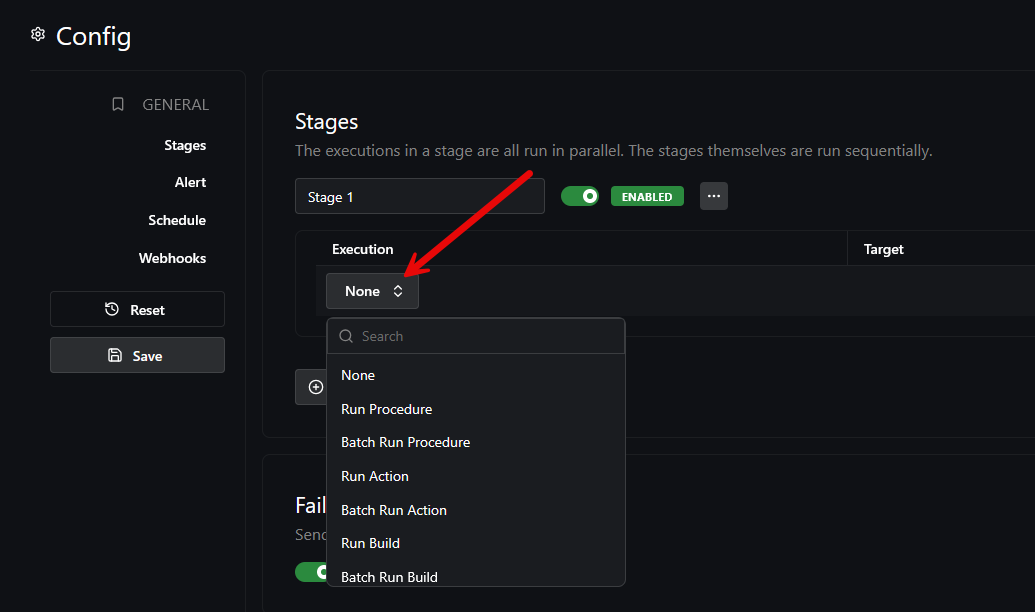Click the Target column header

883,249
